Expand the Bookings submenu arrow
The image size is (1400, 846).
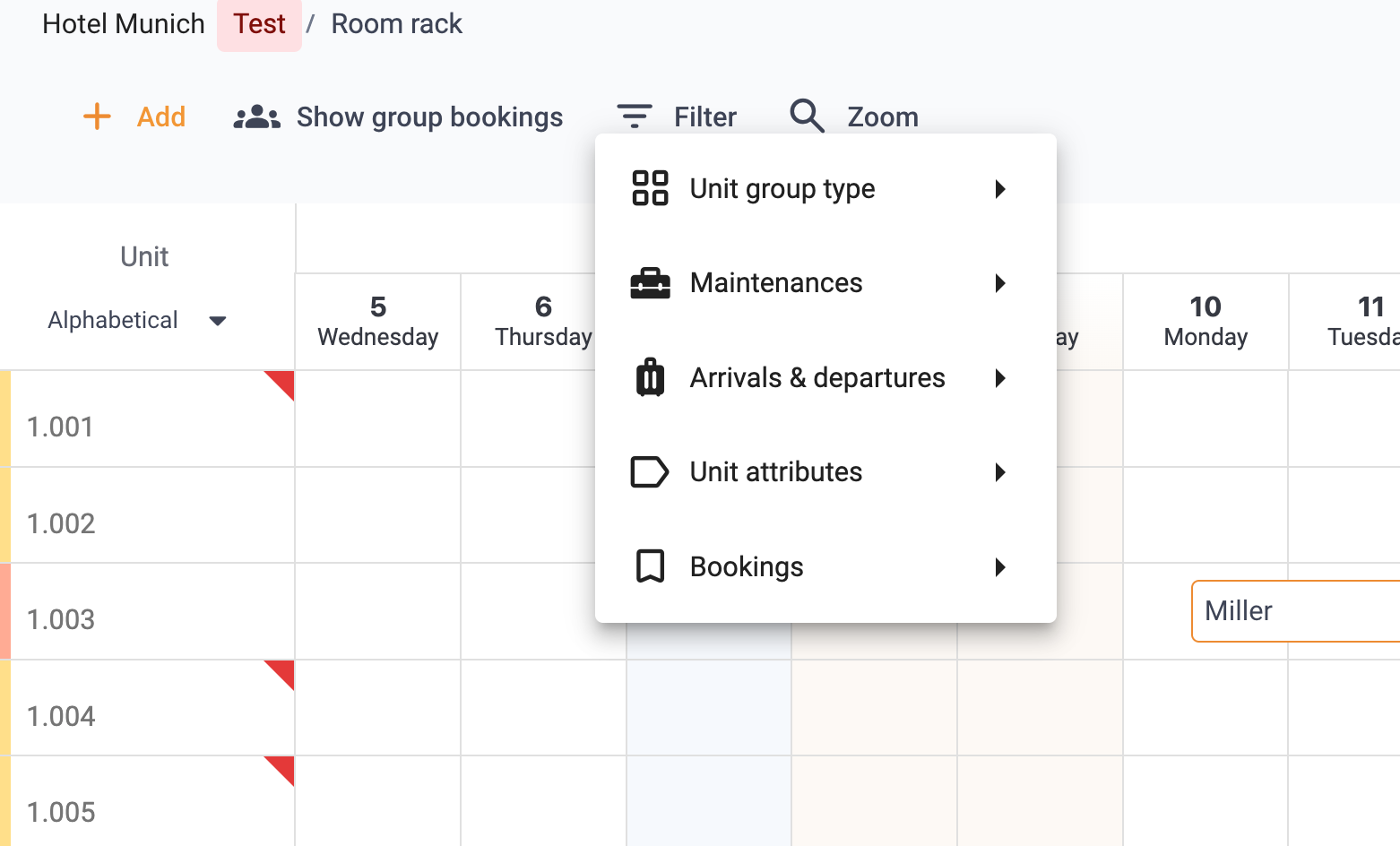coord(1000,567)
